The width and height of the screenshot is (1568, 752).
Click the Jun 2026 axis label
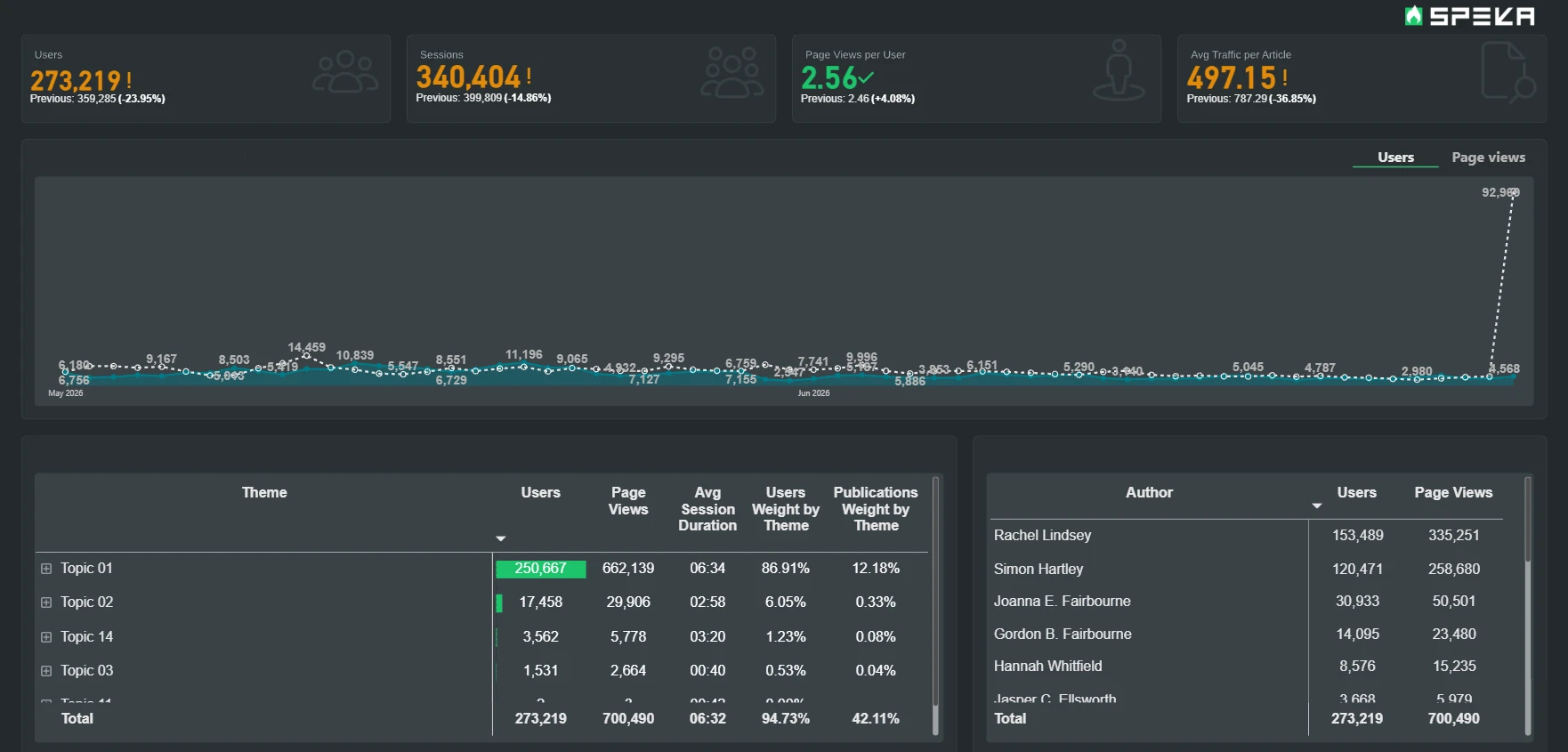[x=813, y=393]
